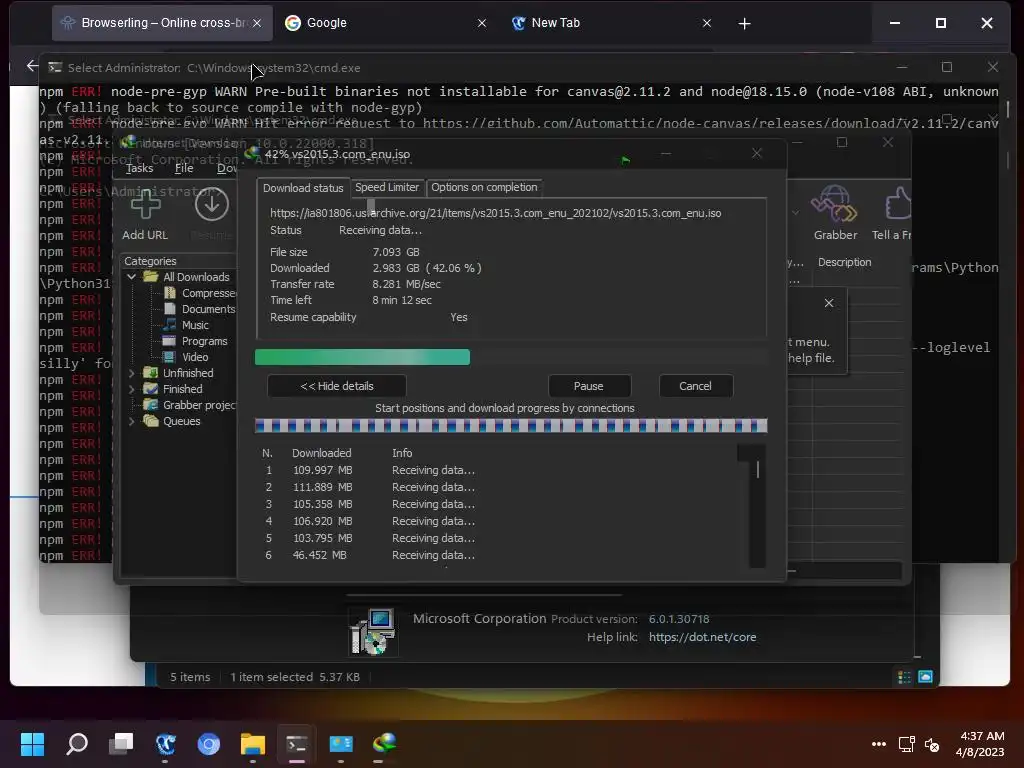The image size is (1024, 768).
Task: Open a new browser tab
Action: pyautogui.click(x=744, y=24)
